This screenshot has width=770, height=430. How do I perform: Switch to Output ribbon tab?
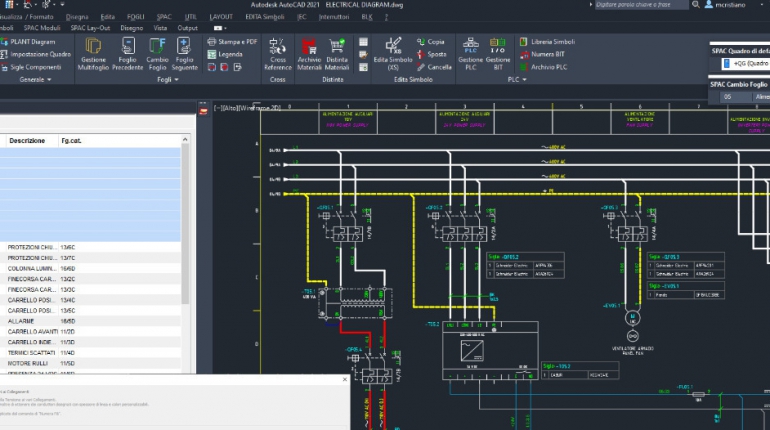coord(188,28)
